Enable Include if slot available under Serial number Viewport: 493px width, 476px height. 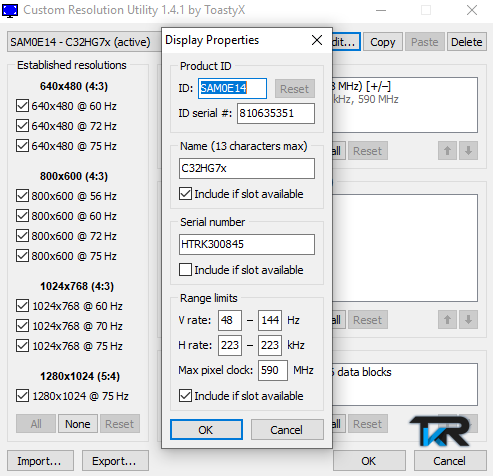(x=185, y=270)
